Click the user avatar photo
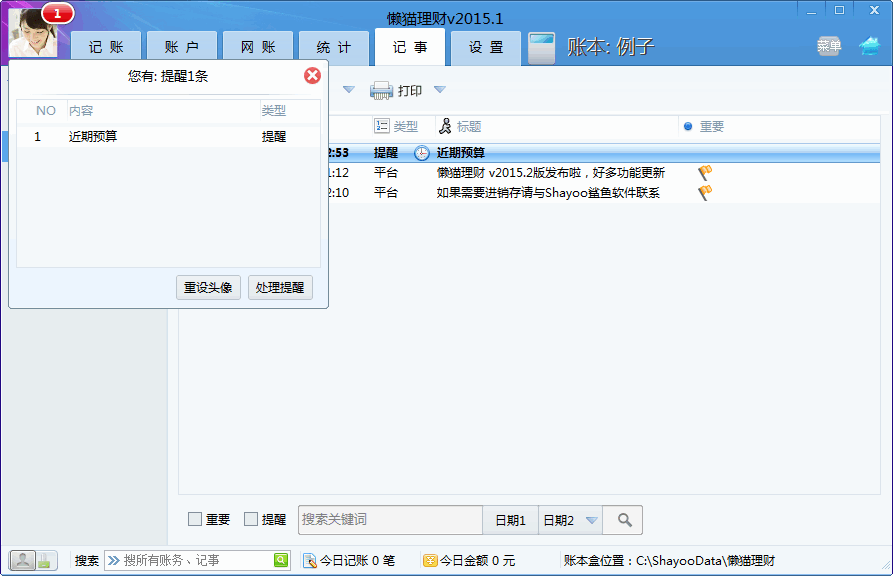Viewport: 893px width, 576px height. (32, 32)
